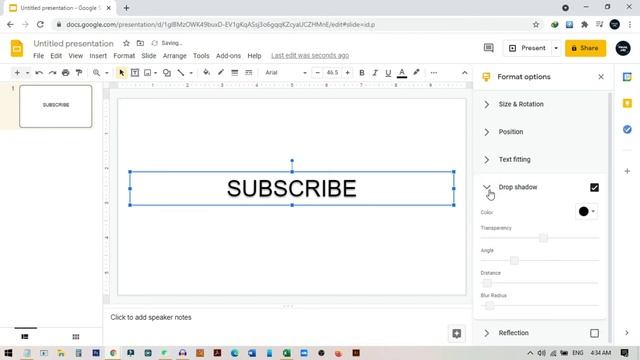Open Border weight options
The height and width of the screenshot is (360, 640).
pyautogui.click(x=235, y=73)
